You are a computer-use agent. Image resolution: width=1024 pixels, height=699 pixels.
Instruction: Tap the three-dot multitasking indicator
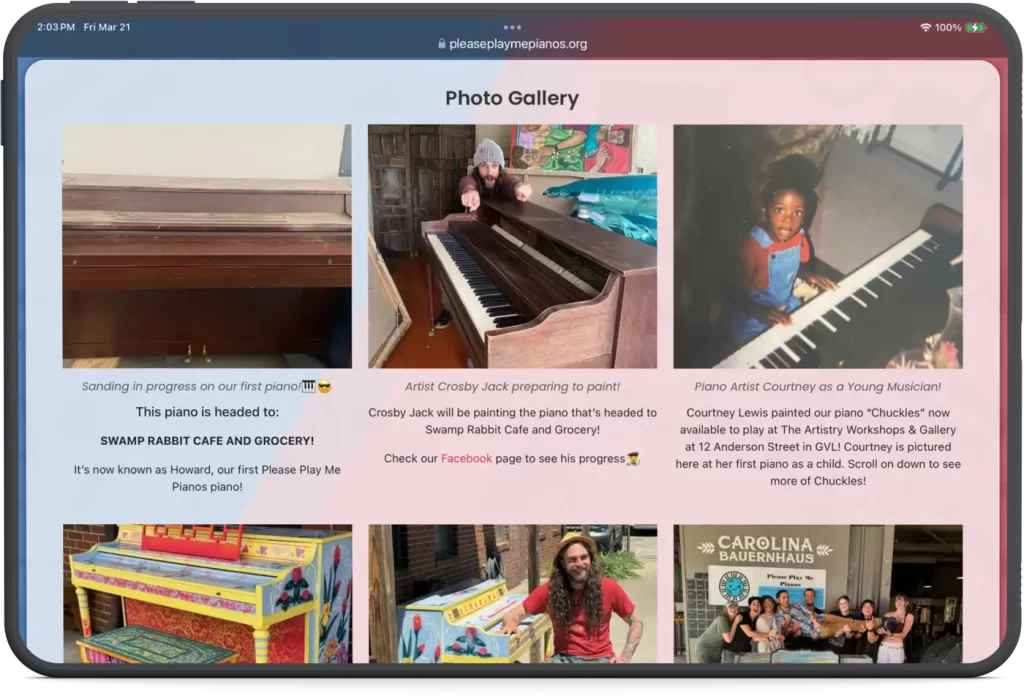(x=512, y=27)
